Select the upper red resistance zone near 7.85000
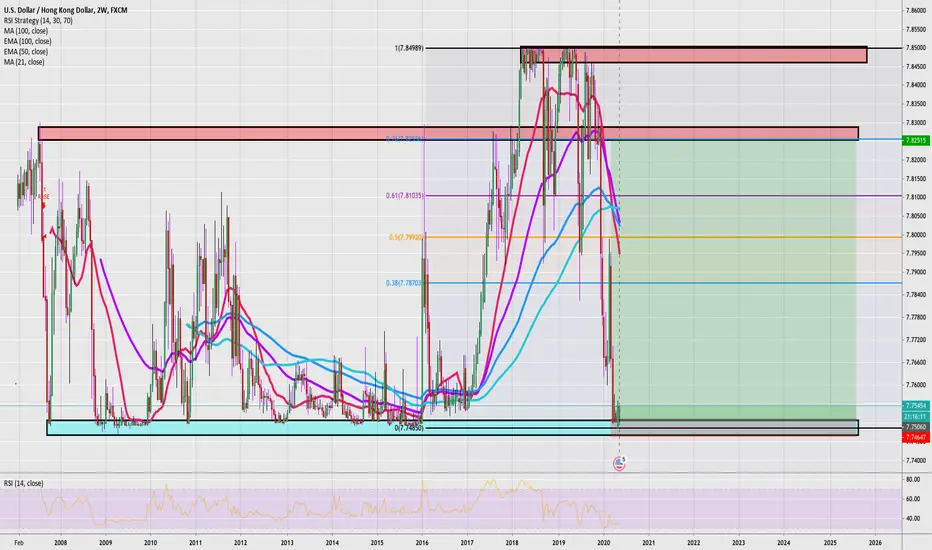 [693, 55]
